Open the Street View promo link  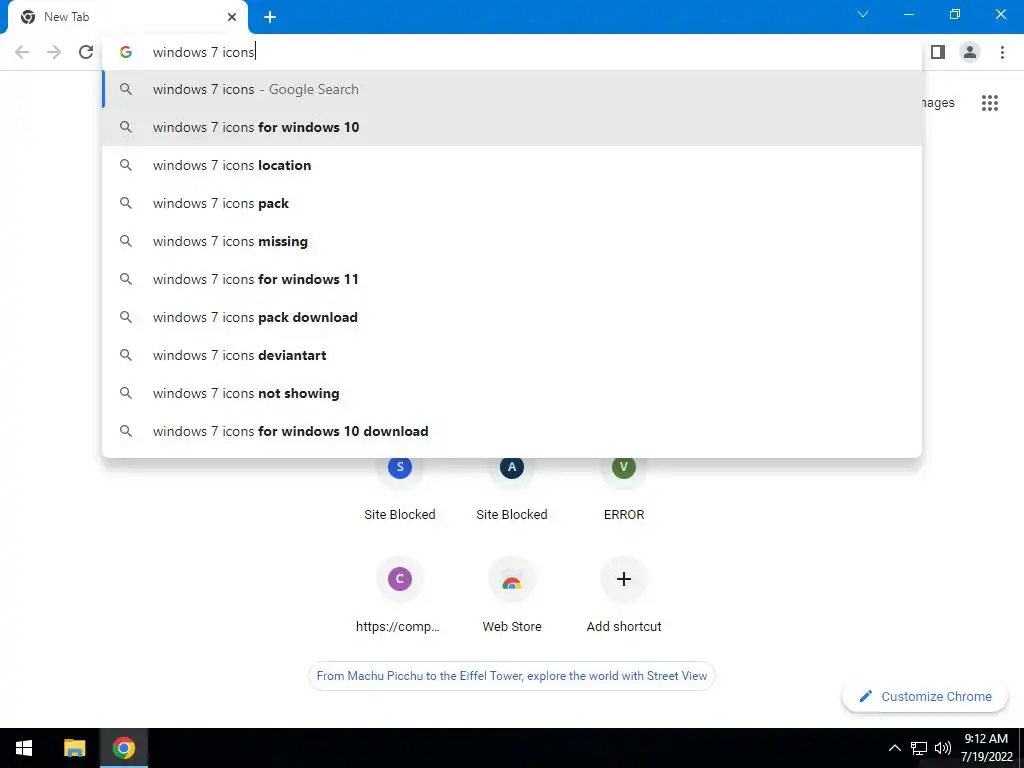512,676
